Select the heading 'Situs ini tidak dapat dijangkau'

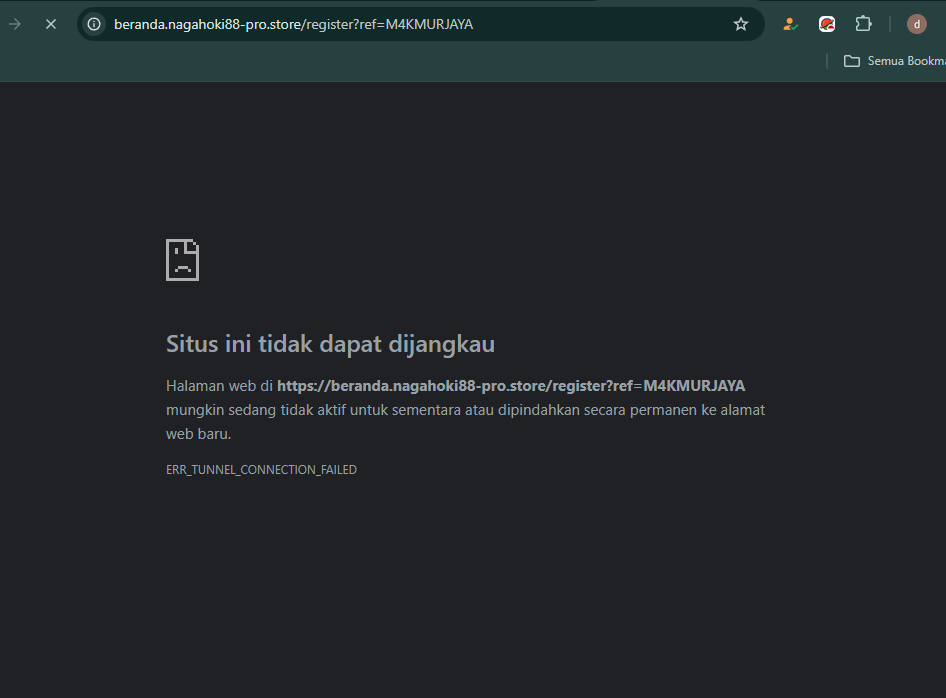point(331,344)
